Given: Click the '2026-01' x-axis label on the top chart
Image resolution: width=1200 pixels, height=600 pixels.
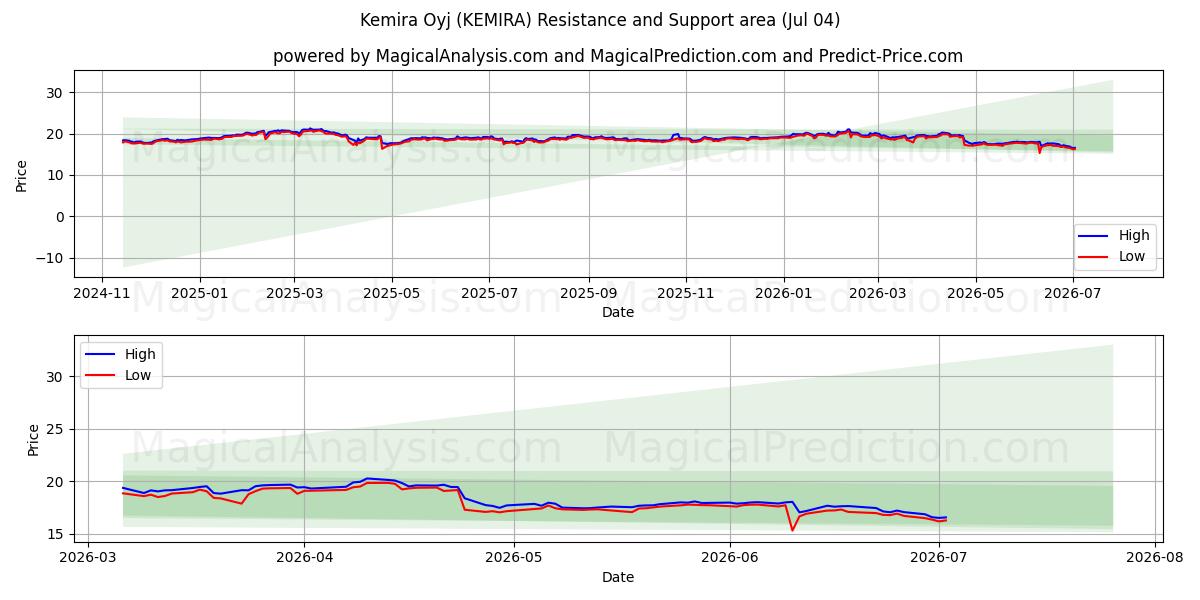Looking at the screenshot, I should (x=783, y=295).
